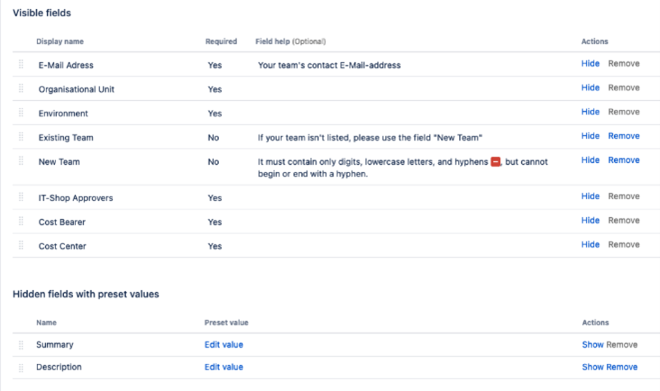This screenshot has height=391, width=660.
Task: Edit value for the Description preset
Action: (224, 367)
